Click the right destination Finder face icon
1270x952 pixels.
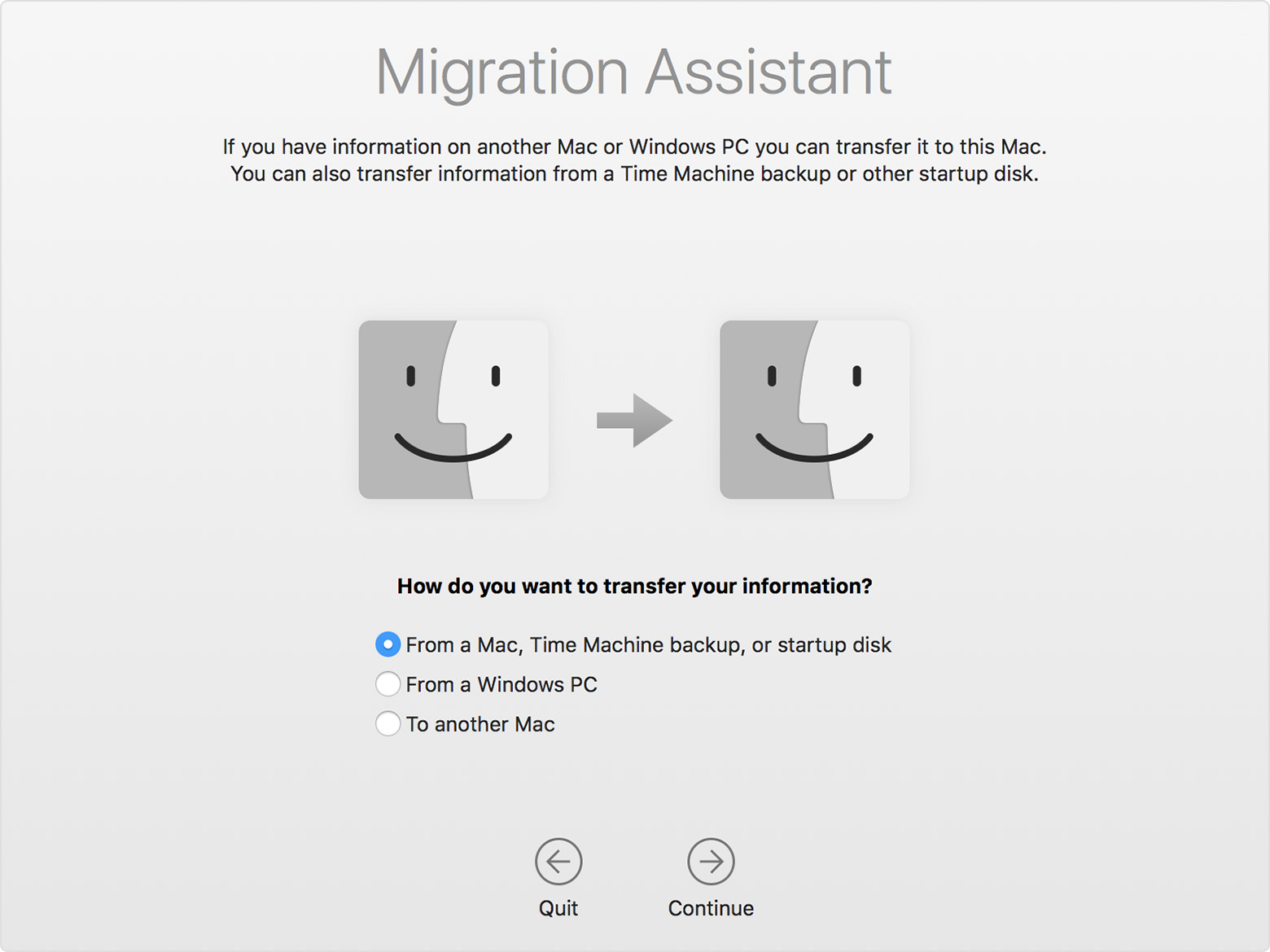point(814,409)
